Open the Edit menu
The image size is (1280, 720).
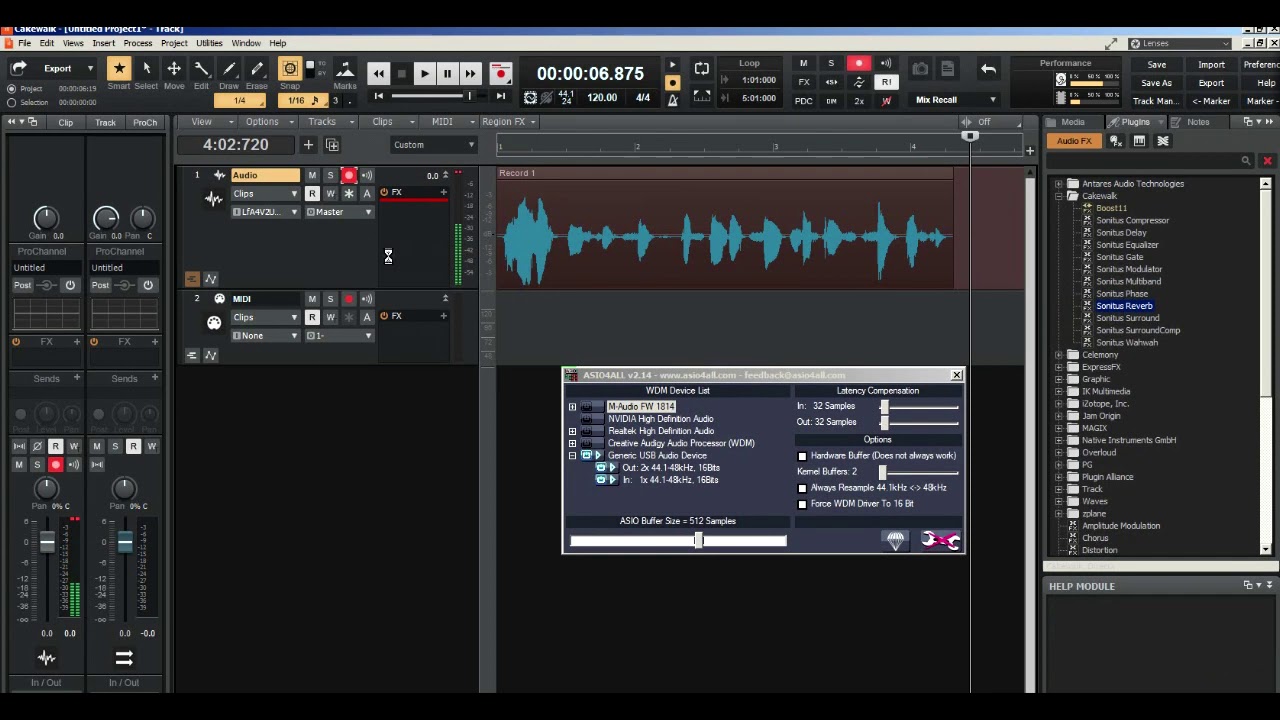tap(47, 43)
